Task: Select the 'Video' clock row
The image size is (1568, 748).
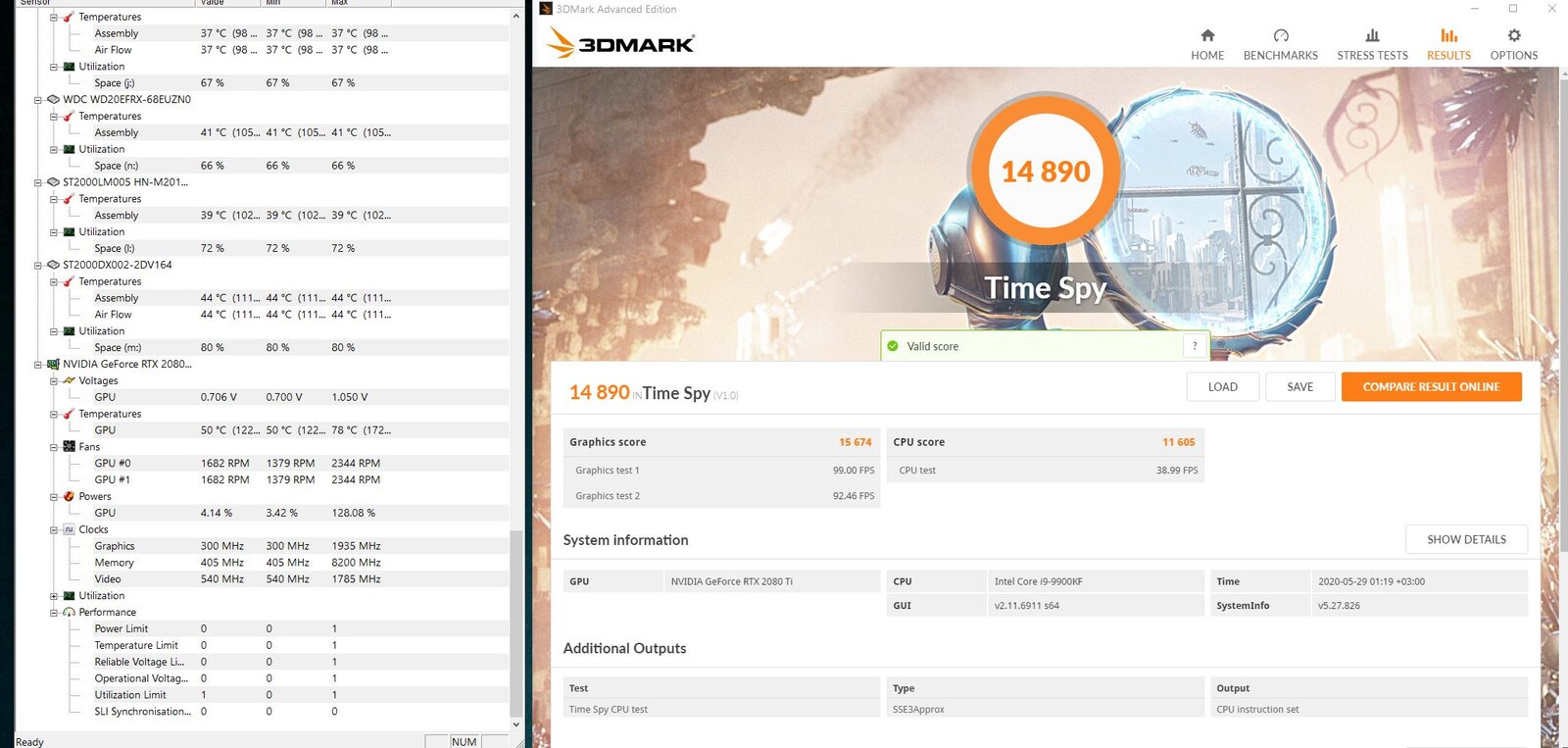Action: [262, 579]
